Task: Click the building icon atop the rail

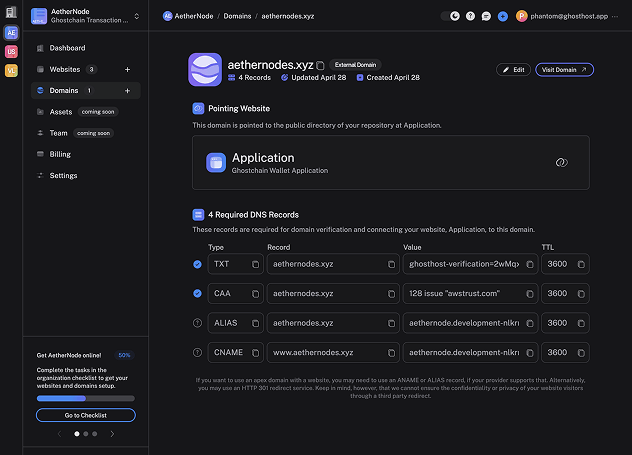Action: click(x=11, y=12)
